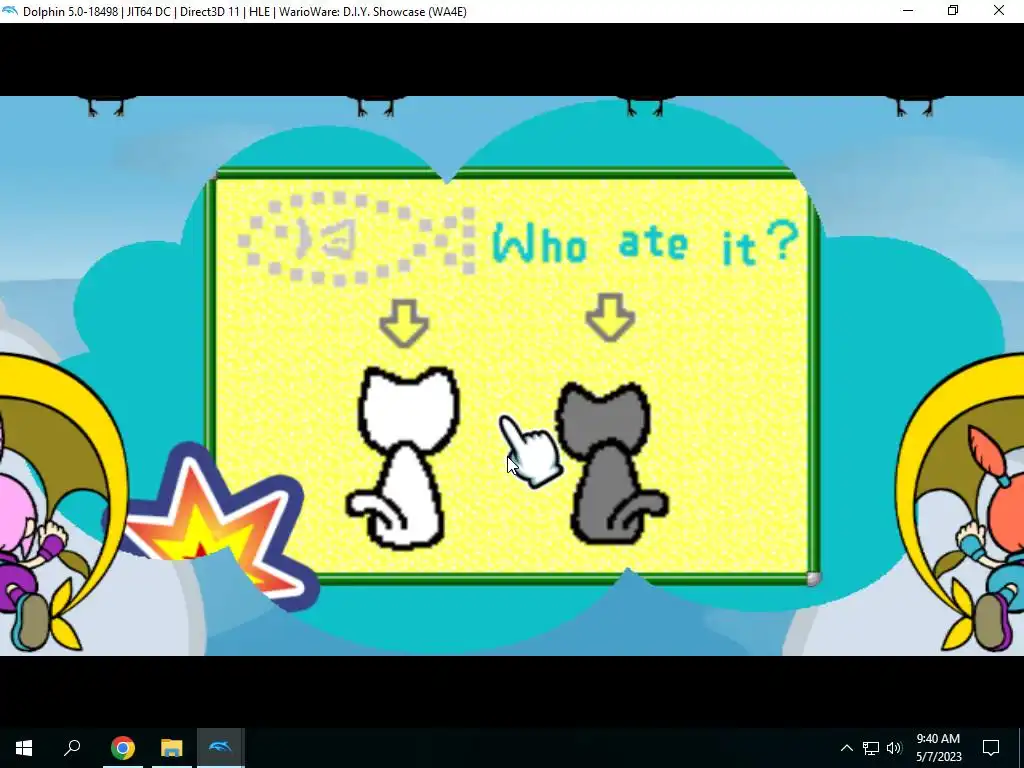Click the Dolphin logo in the title bar
The height and width of the screenshot is (768, 1024).
(10, 11)
